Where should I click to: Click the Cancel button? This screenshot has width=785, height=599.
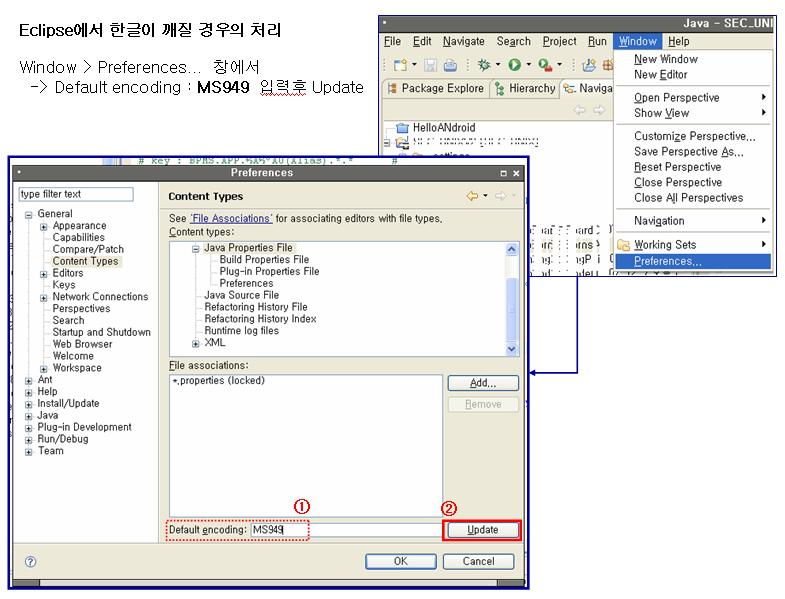click(478, 561)
